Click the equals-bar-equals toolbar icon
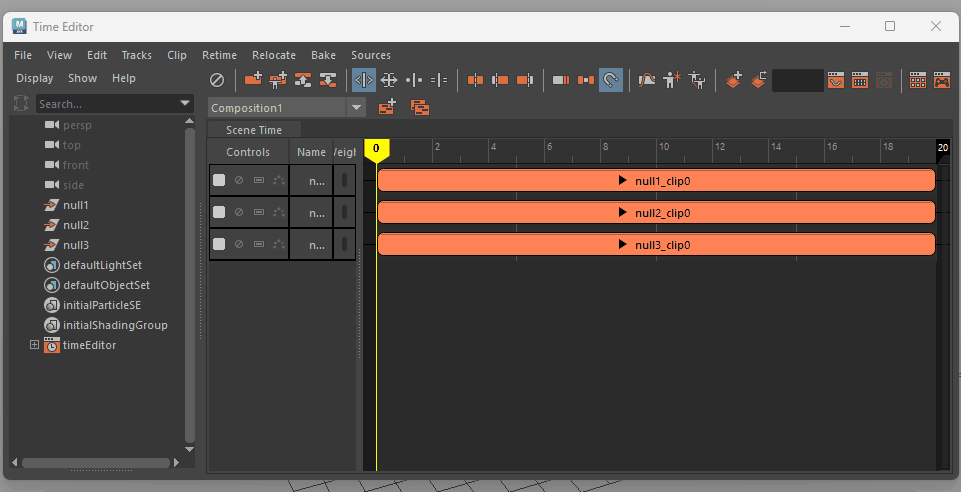This screenshot has width=961, height=492. coord(439,80)
